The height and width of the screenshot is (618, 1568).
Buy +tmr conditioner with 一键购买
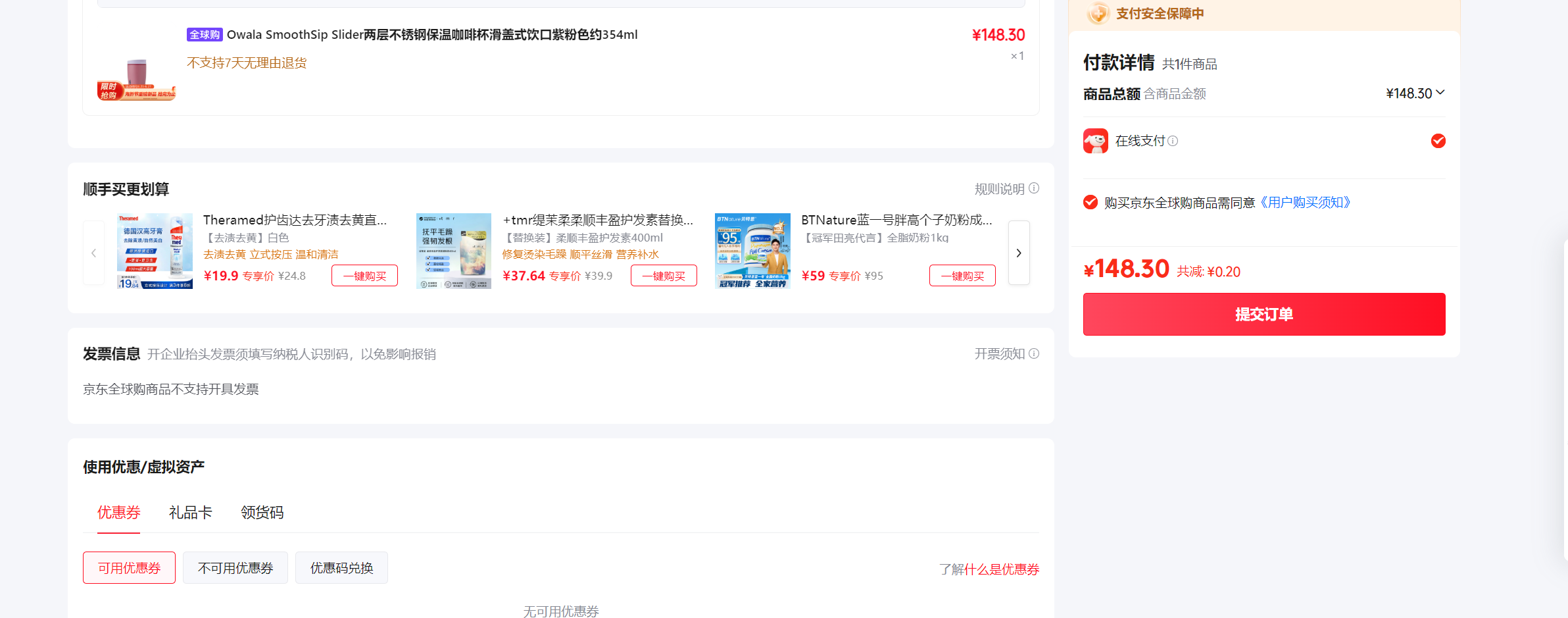coord(664,276)
